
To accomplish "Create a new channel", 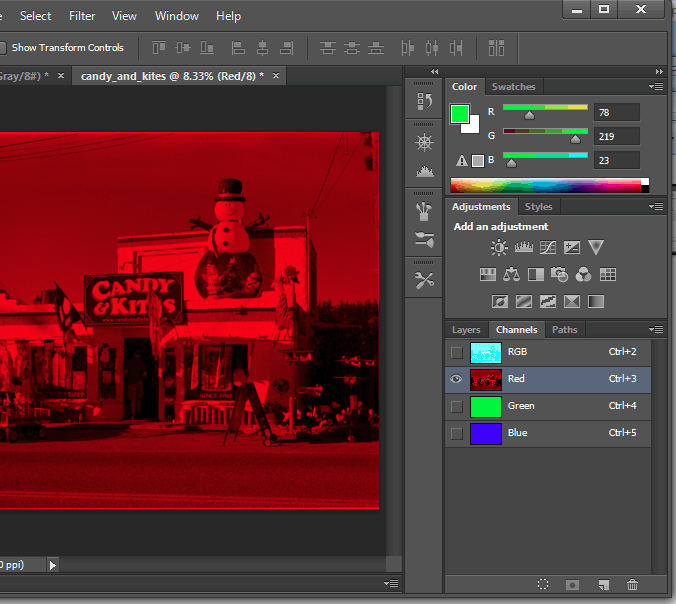I will (x=604, y=585).
